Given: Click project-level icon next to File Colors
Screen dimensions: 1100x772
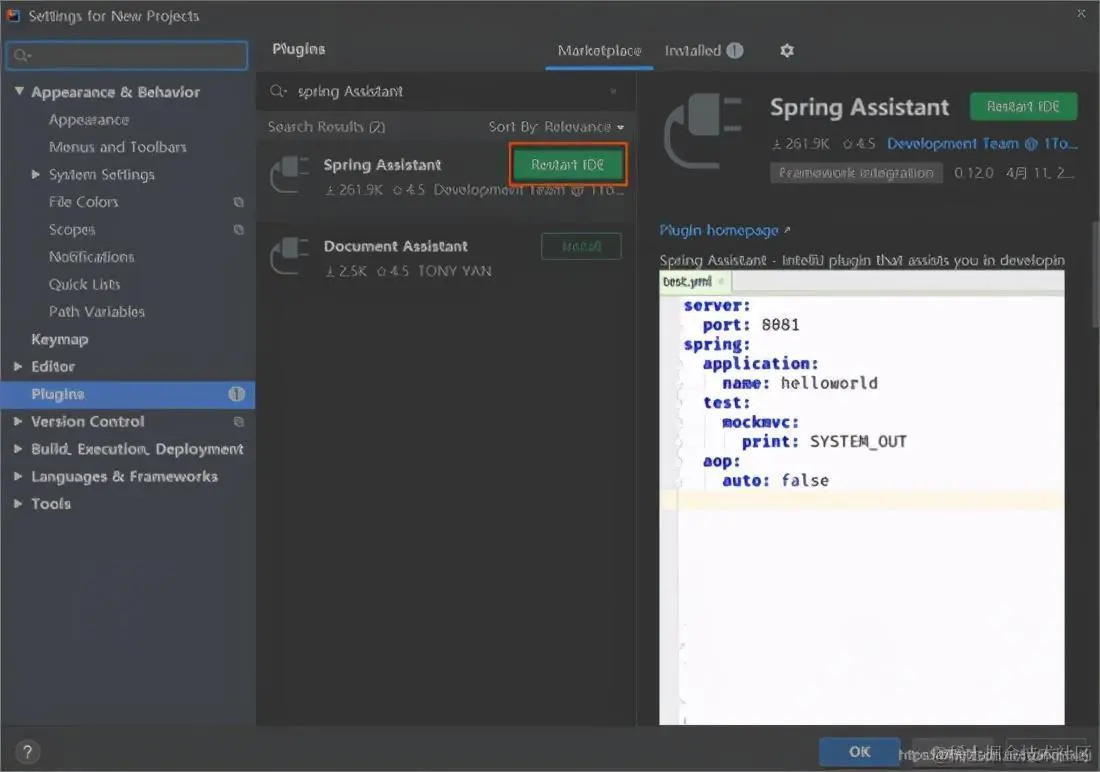Looking at the screenshot, I should pos(239,202).
